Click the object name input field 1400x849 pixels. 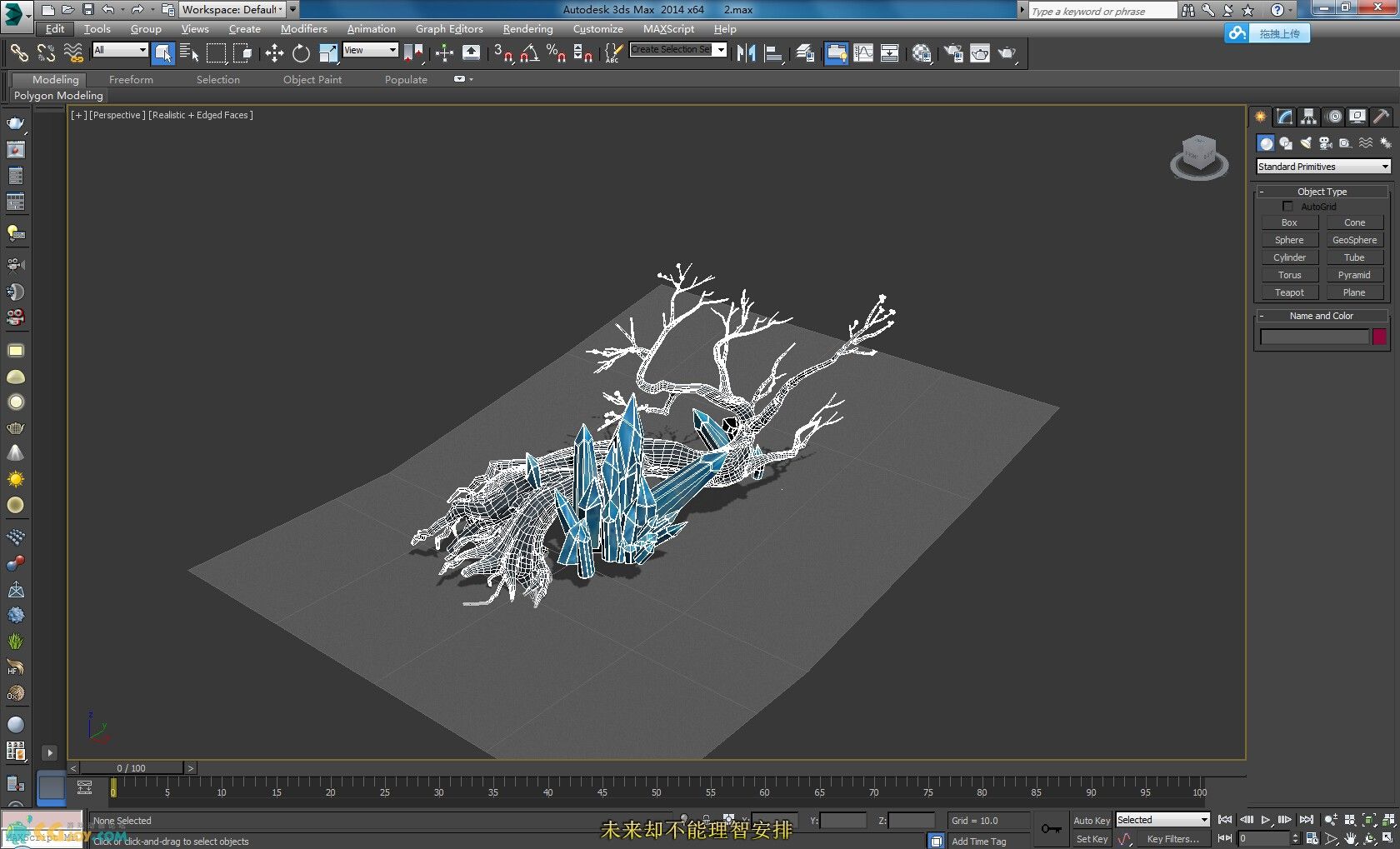(x=1314, y=337)
